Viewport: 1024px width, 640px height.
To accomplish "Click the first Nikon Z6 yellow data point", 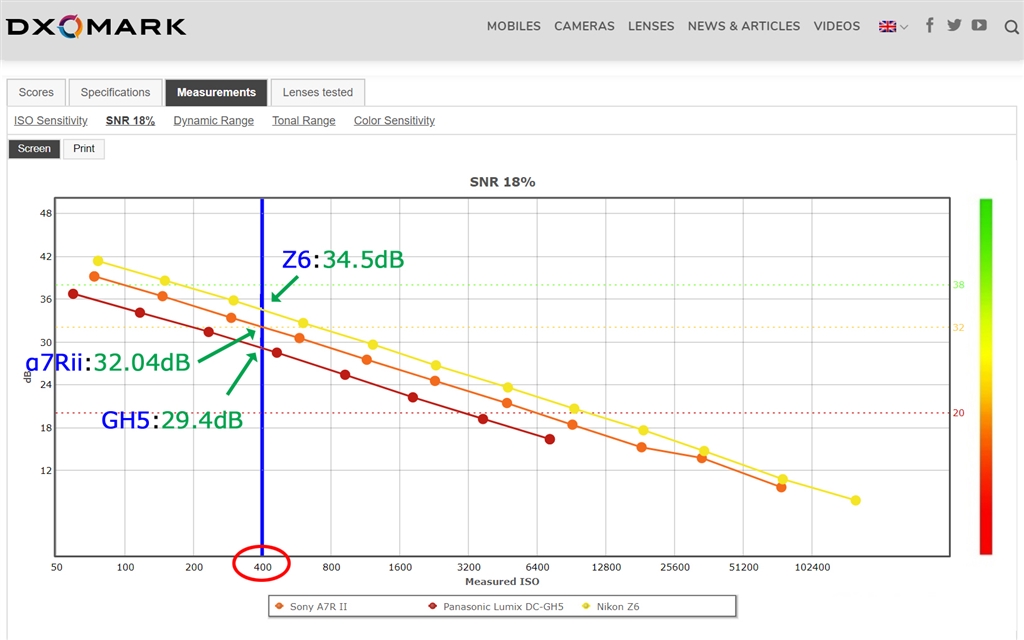I will [98, 261].
